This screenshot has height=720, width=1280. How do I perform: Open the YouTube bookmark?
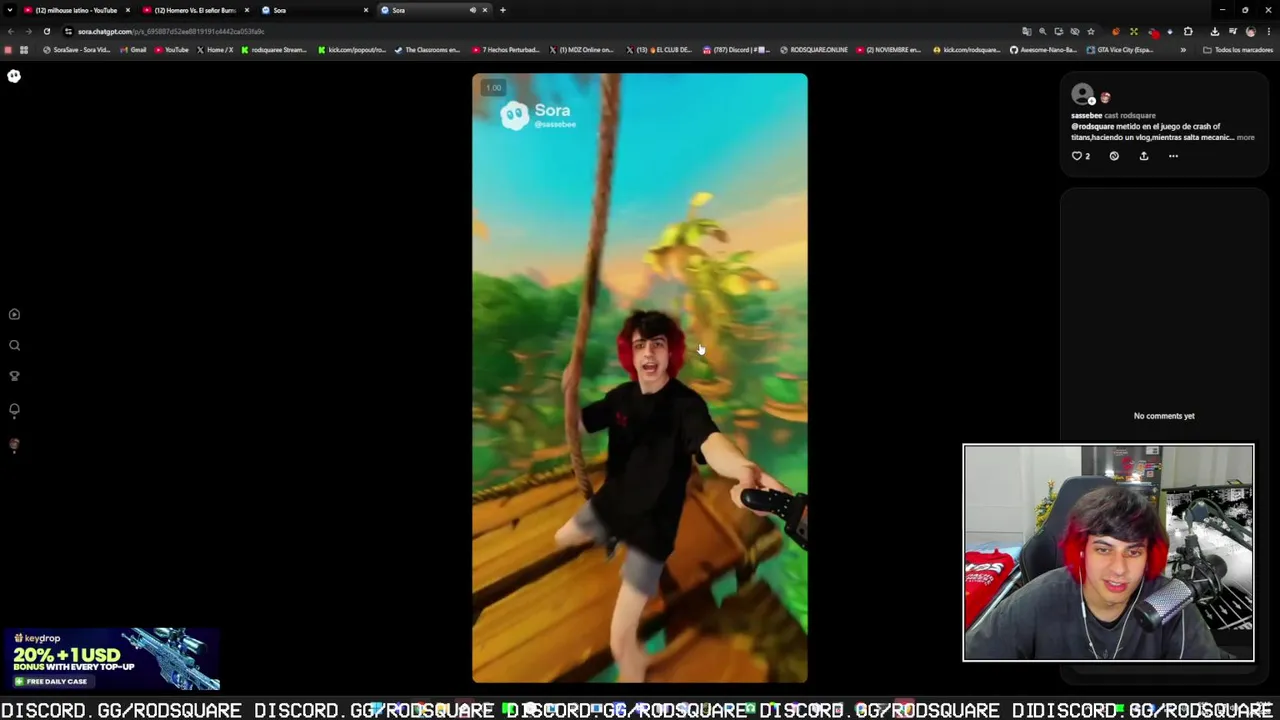tap(171, 50)
